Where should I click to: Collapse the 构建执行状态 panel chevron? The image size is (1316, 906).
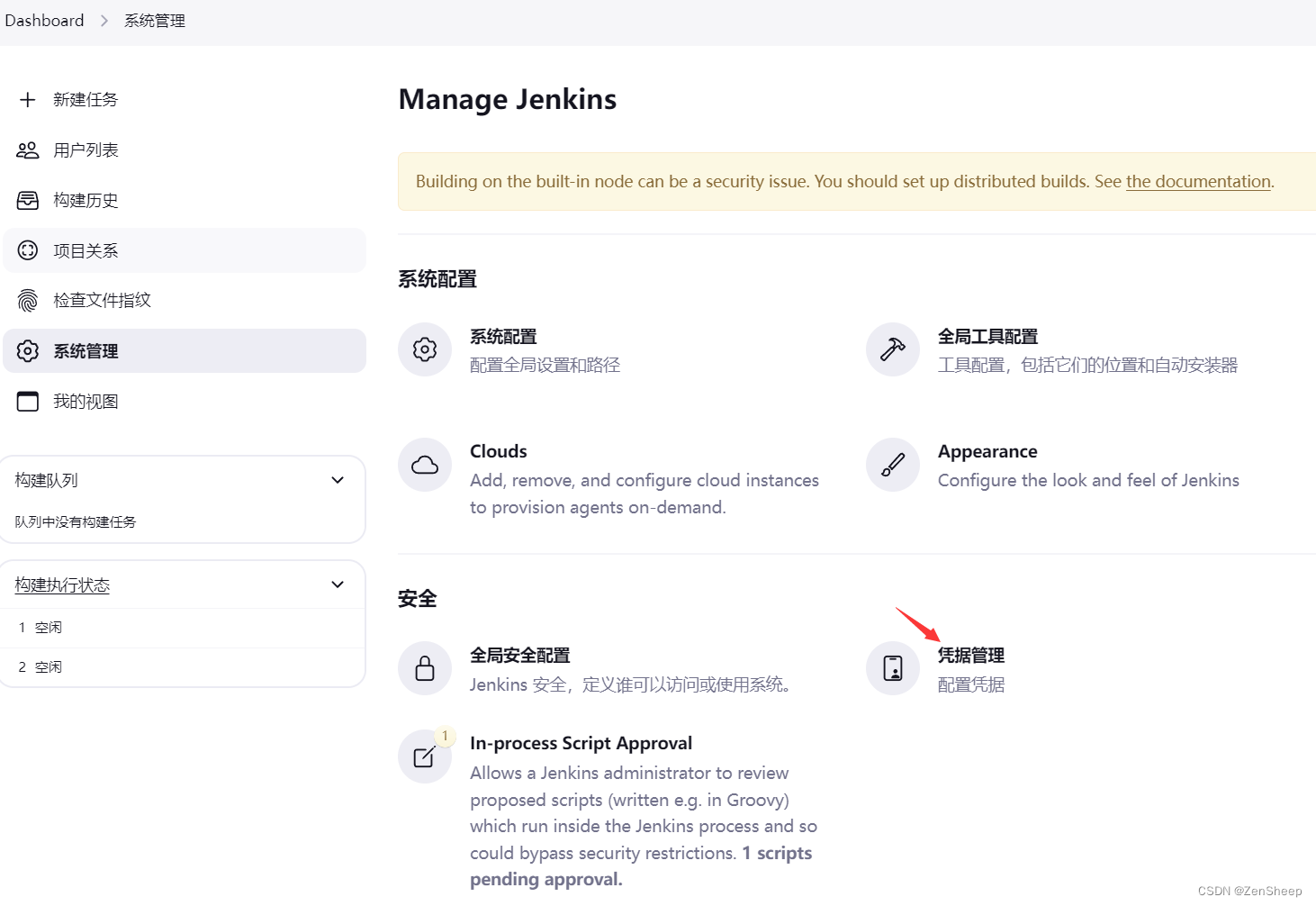click(338, 584)
